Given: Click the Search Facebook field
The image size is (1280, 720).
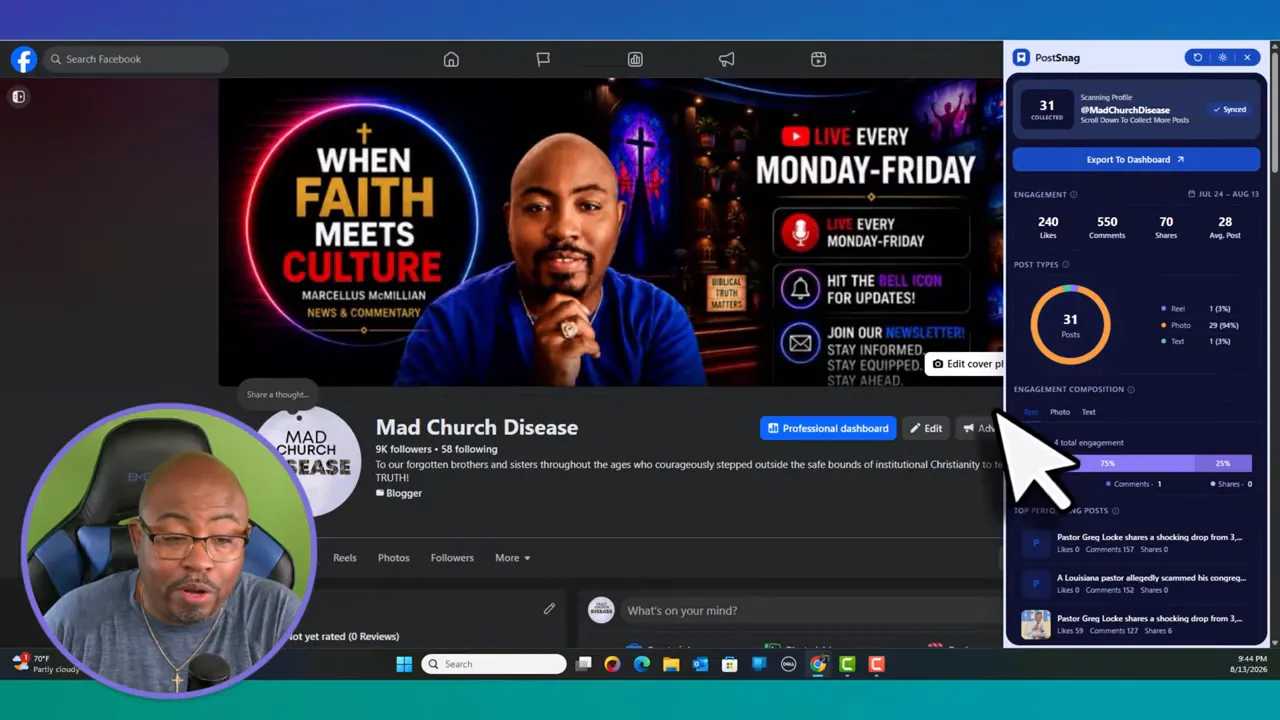Looking at the screenshot, I should (x=135, y=59).
